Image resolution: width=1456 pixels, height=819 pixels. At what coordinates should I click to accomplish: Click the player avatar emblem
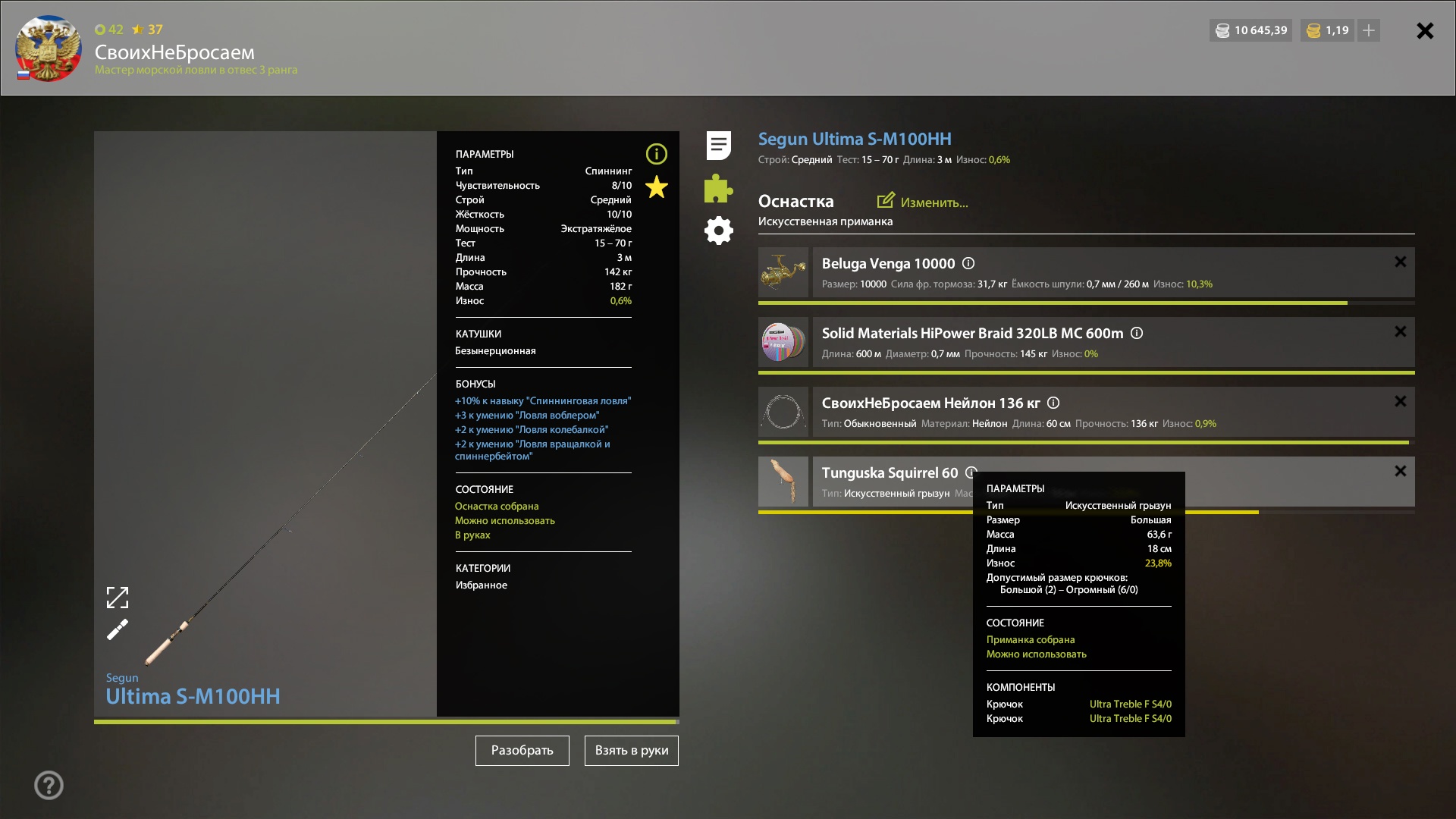point(48,49)
